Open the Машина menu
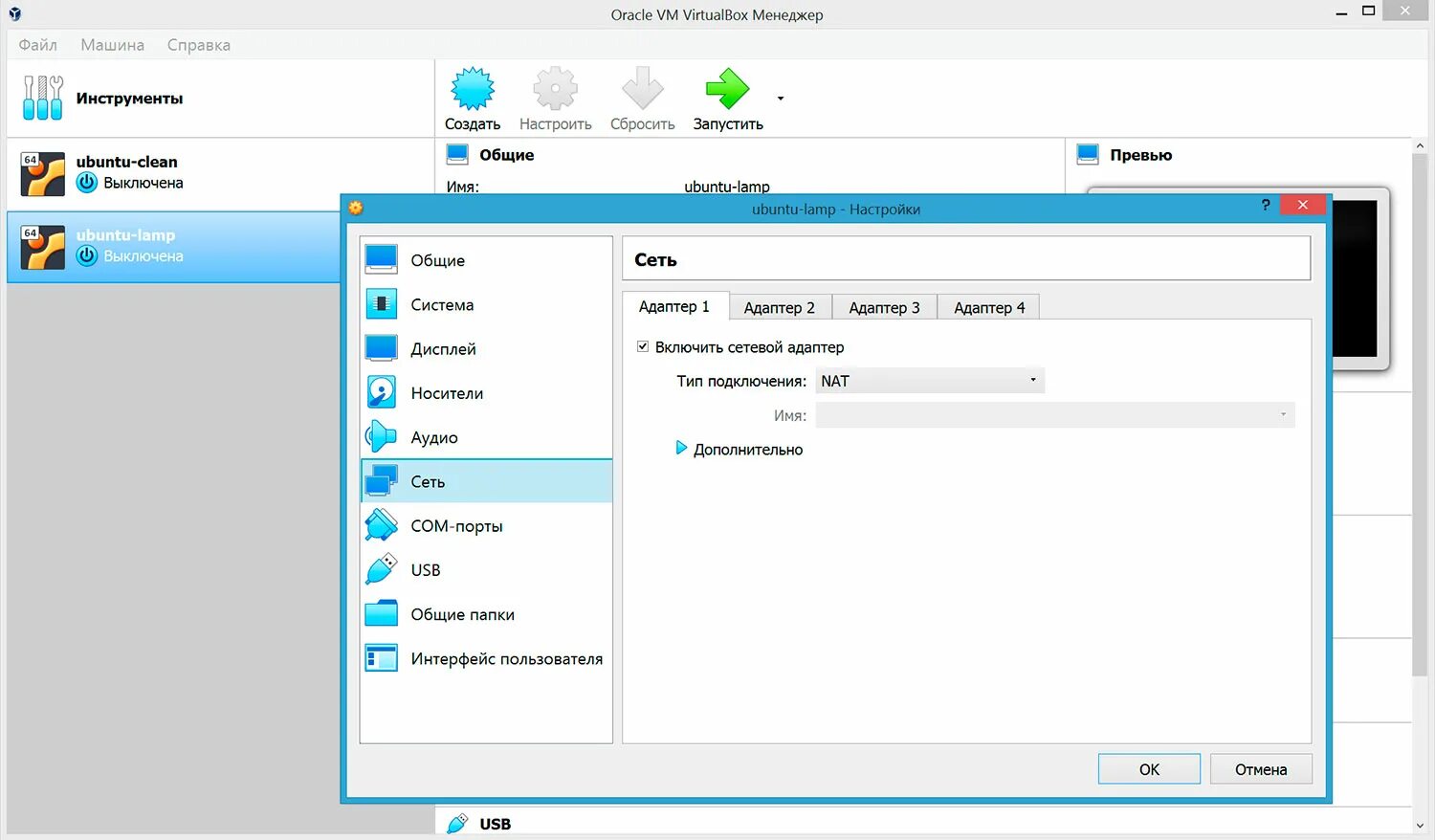The height and width of the screenshot is (840, 1435). 113,45
